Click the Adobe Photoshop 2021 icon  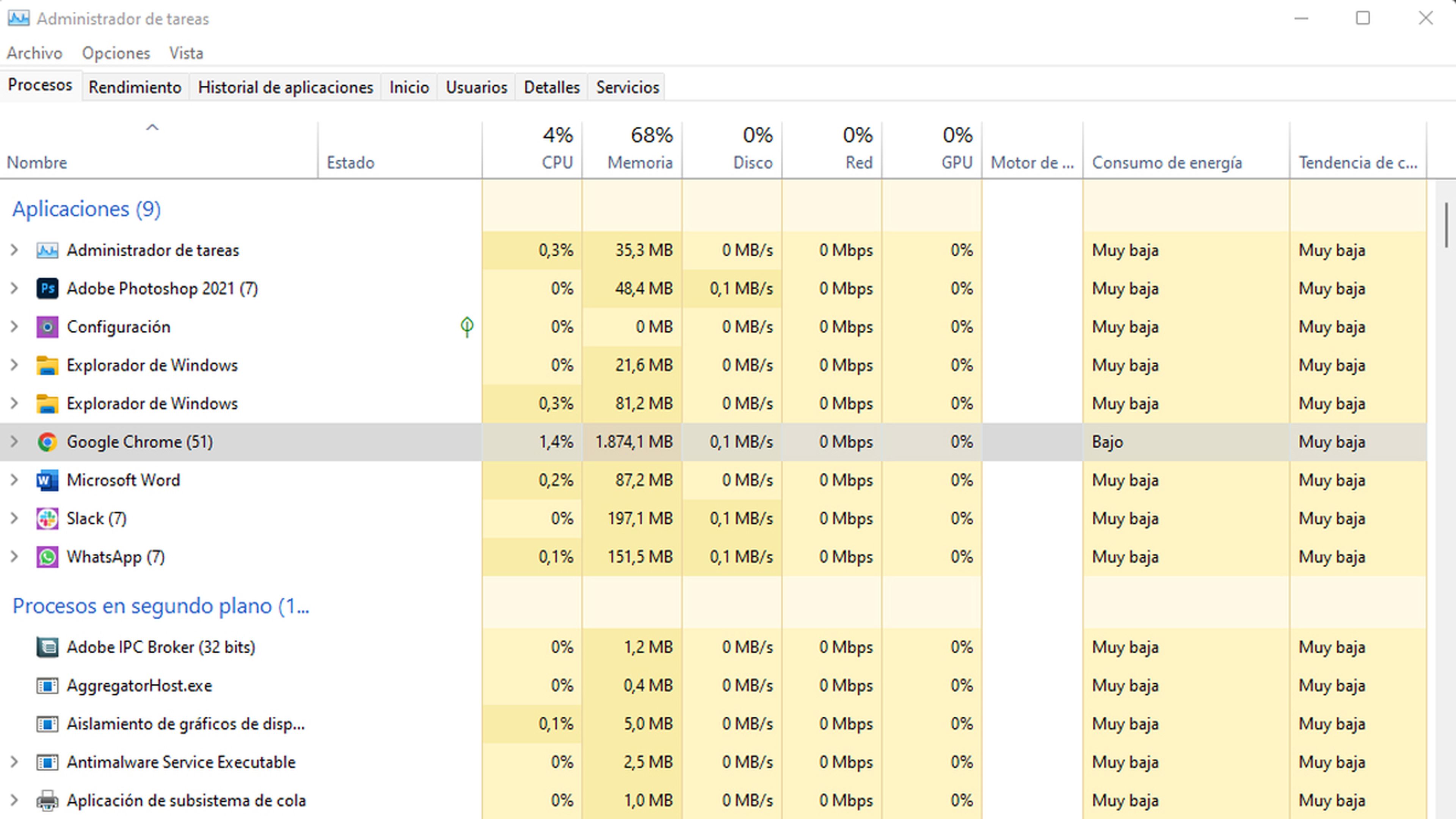[x=47, y=289]
